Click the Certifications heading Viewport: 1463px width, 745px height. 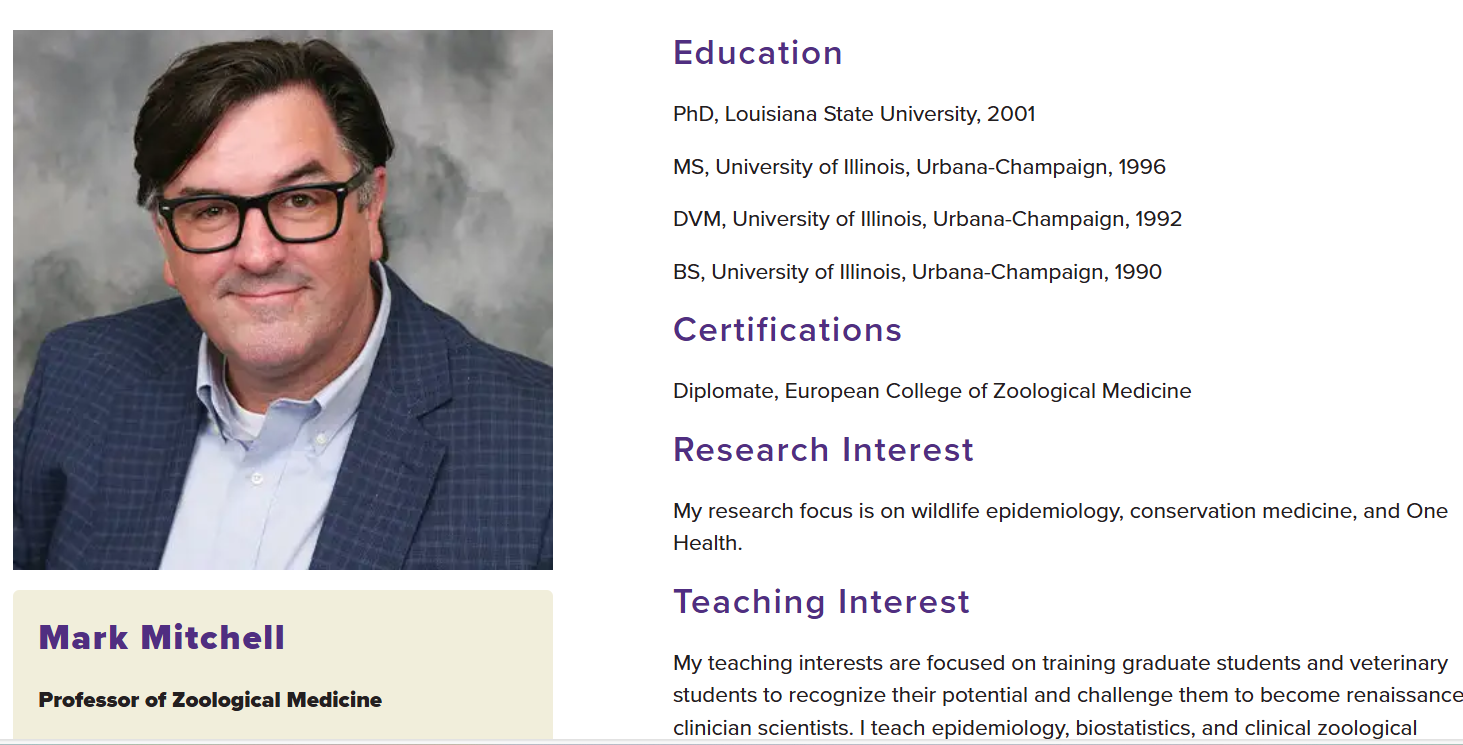[787, 330]
